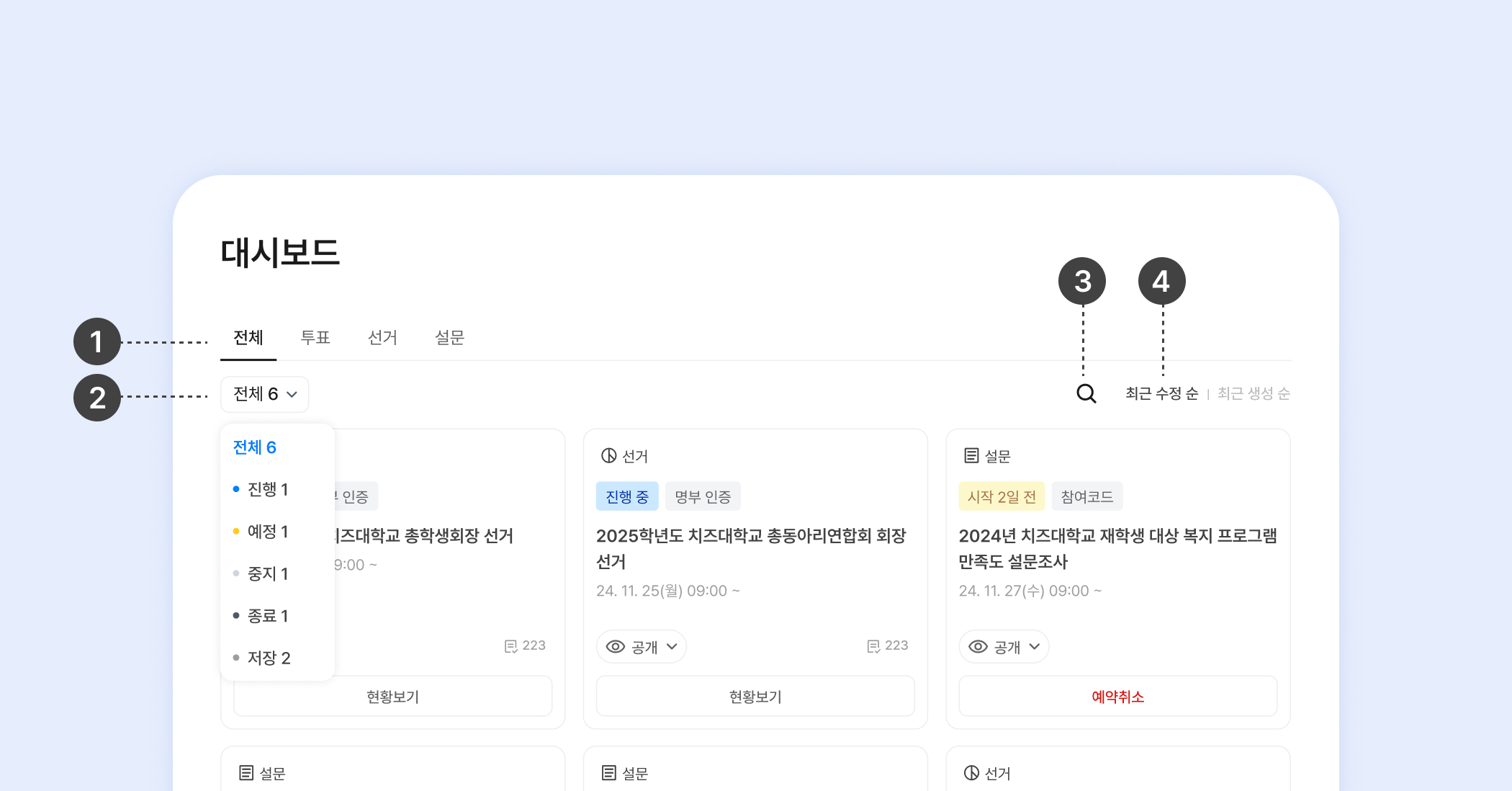
Task: Click election icon on middle card
Action: pyautogui.click(x=608, y=455)
